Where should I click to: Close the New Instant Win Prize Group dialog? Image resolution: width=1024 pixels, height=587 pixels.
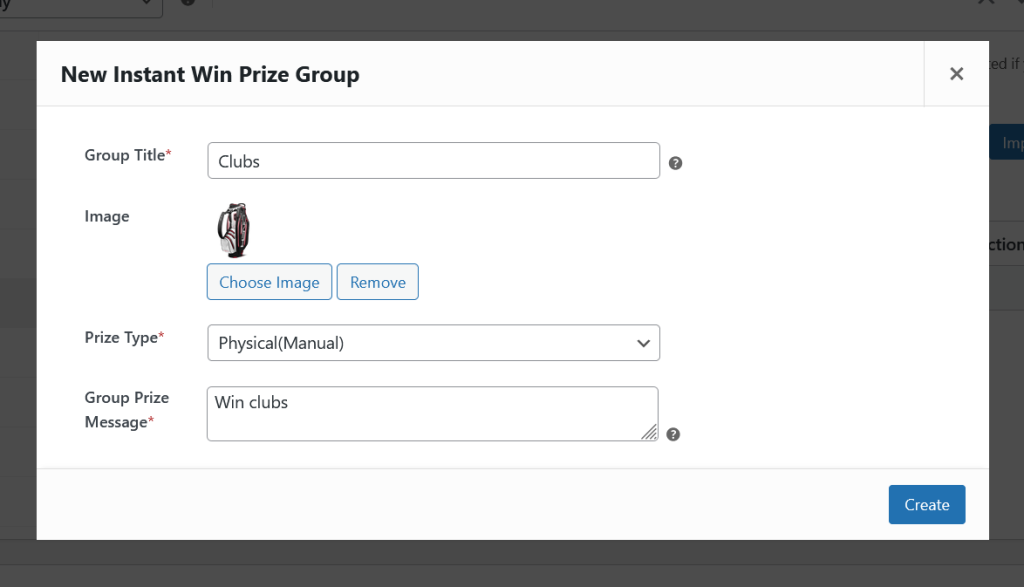pos(956,74)
